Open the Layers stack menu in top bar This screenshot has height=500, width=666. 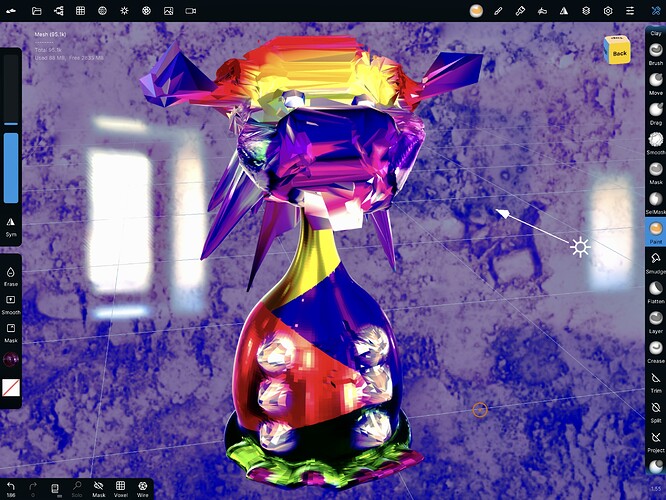point(586,11)
